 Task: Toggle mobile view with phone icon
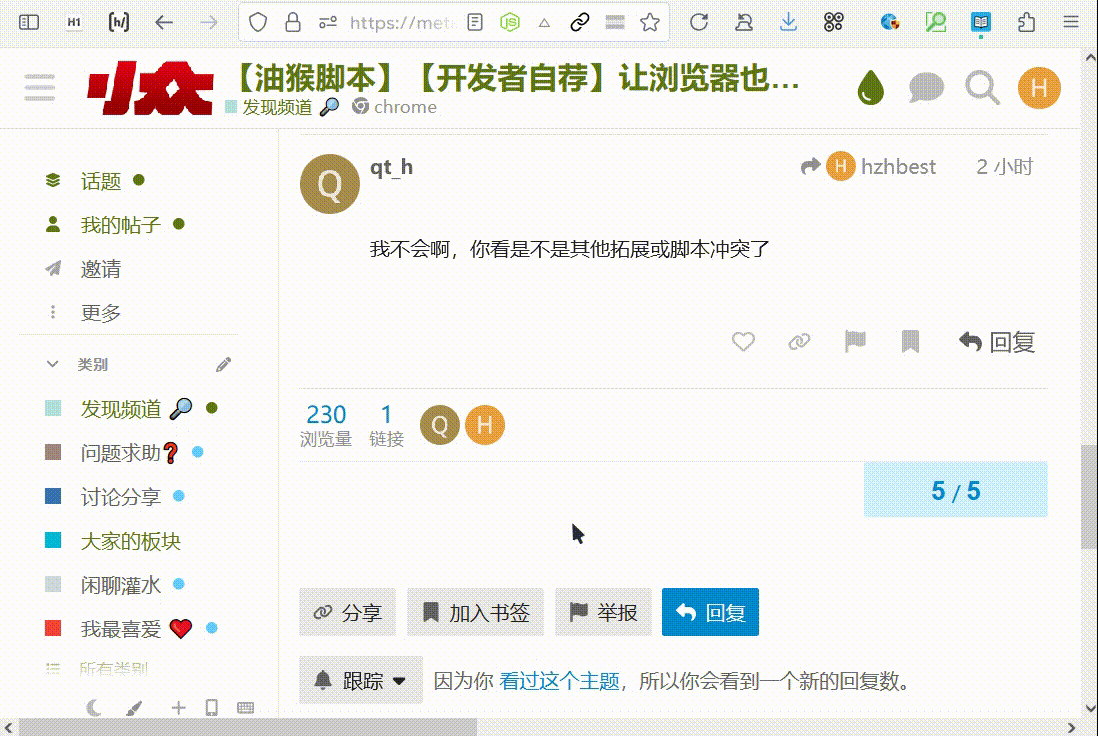[212, 708]
